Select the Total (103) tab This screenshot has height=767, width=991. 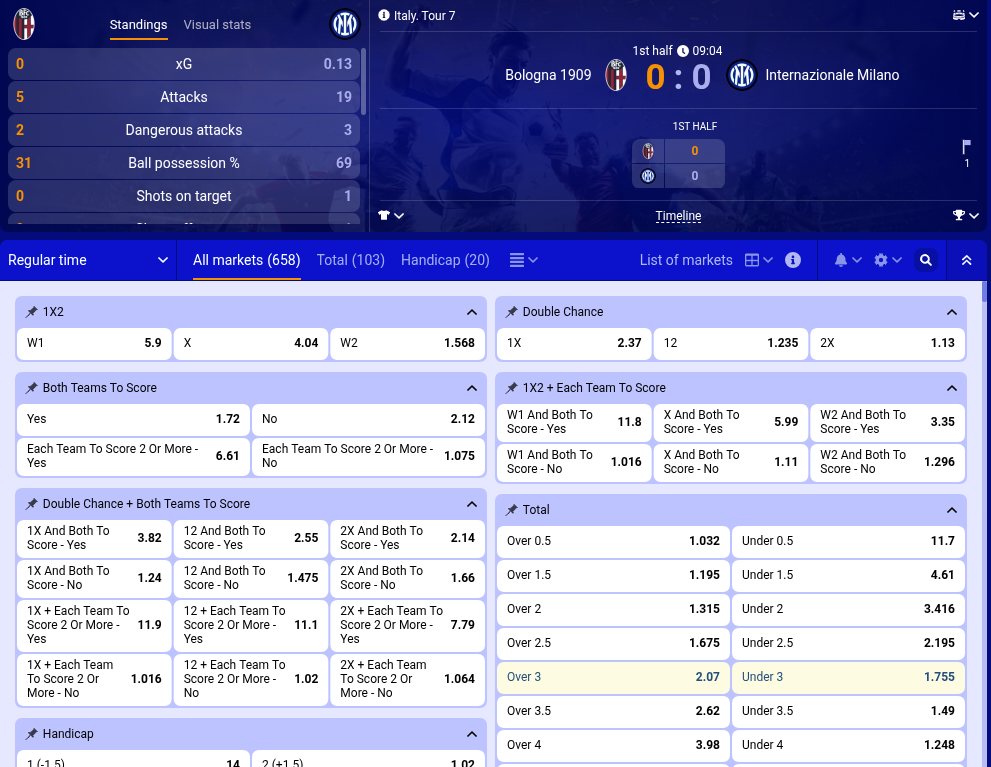pos(350,260)
